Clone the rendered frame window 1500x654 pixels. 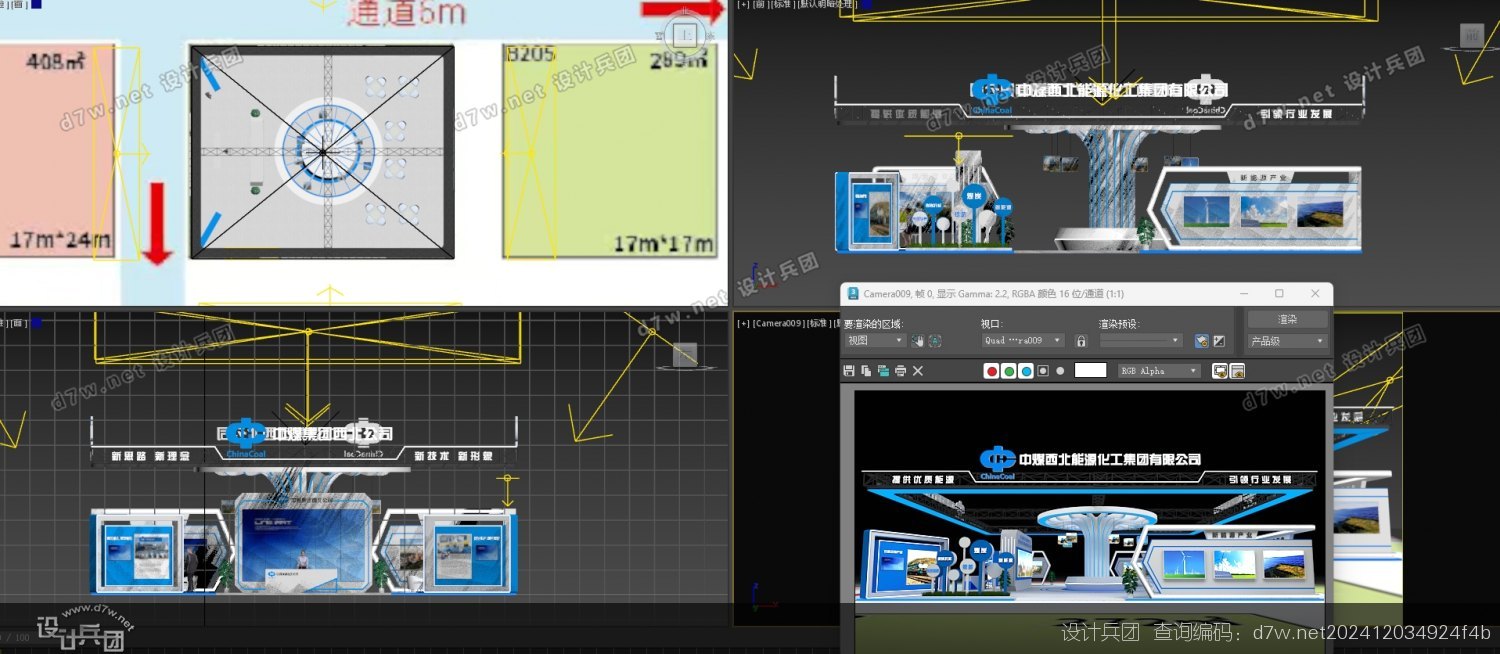coord(883,371)
